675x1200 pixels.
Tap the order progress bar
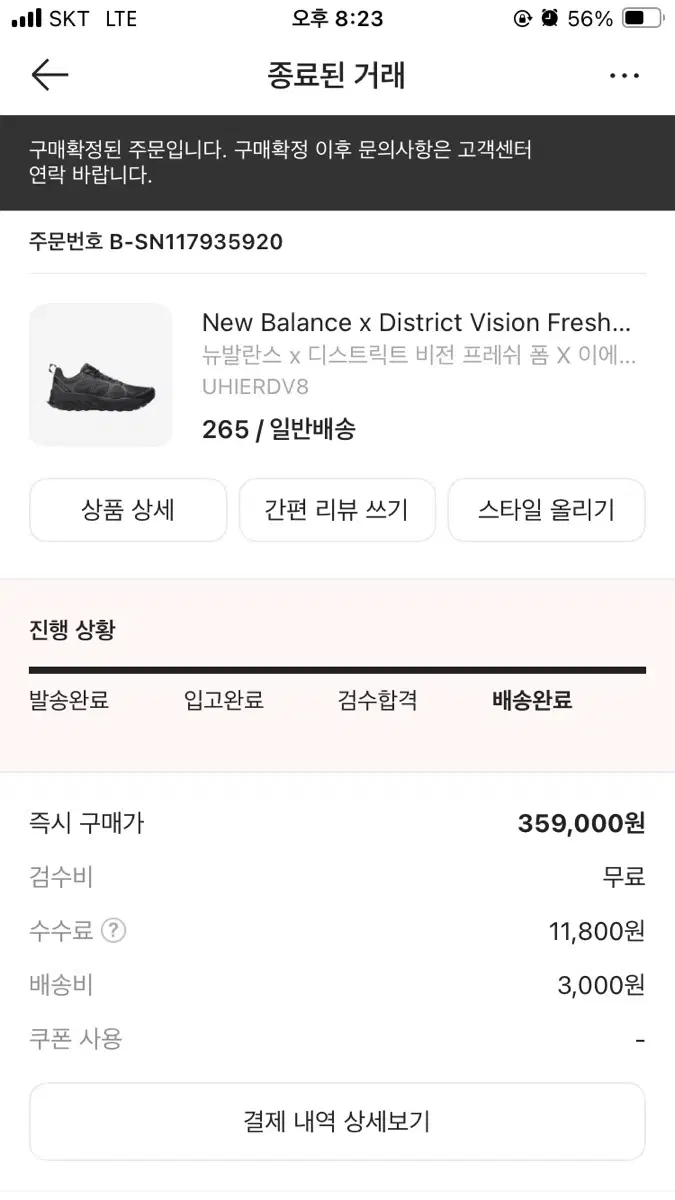(x=337, y=670)
